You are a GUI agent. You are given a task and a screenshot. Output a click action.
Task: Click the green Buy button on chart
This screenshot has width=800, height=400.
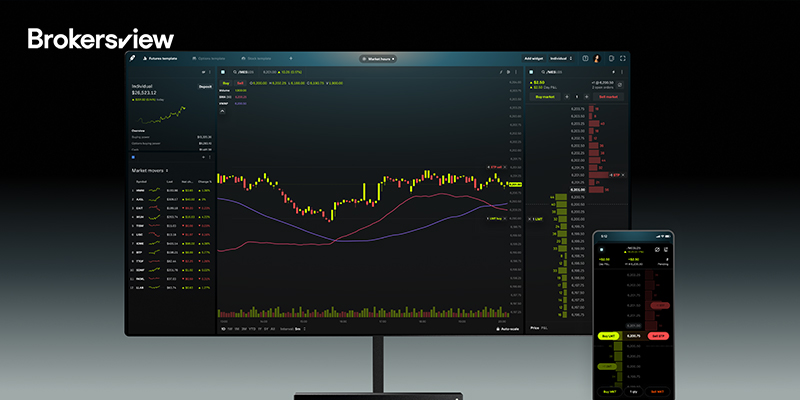pos(226,83)
